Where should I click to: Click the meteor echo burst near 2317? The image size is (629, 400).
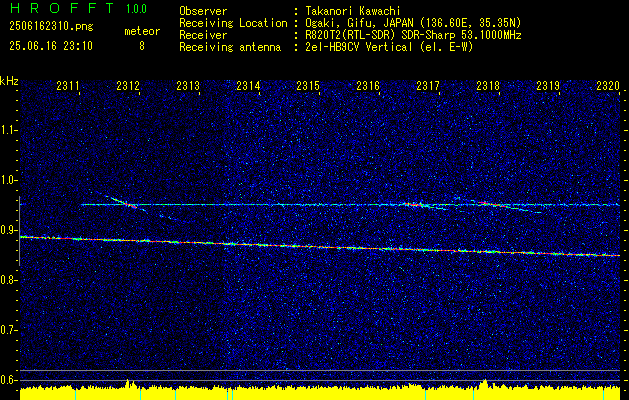(x=417, y=205)
